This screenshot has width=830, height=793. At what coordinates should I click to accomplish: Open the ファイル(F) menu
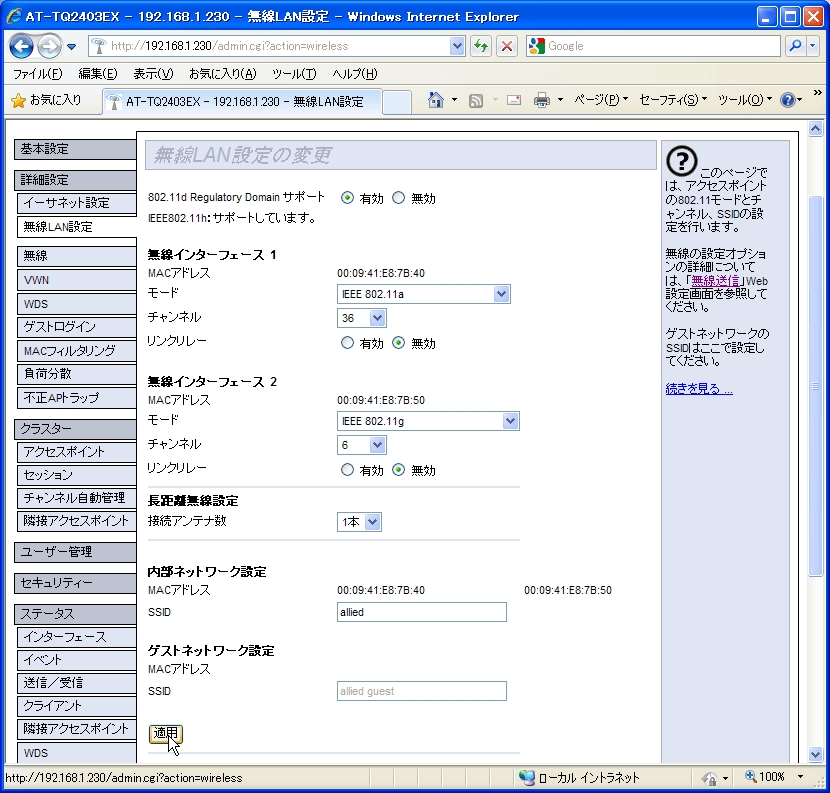38,74
